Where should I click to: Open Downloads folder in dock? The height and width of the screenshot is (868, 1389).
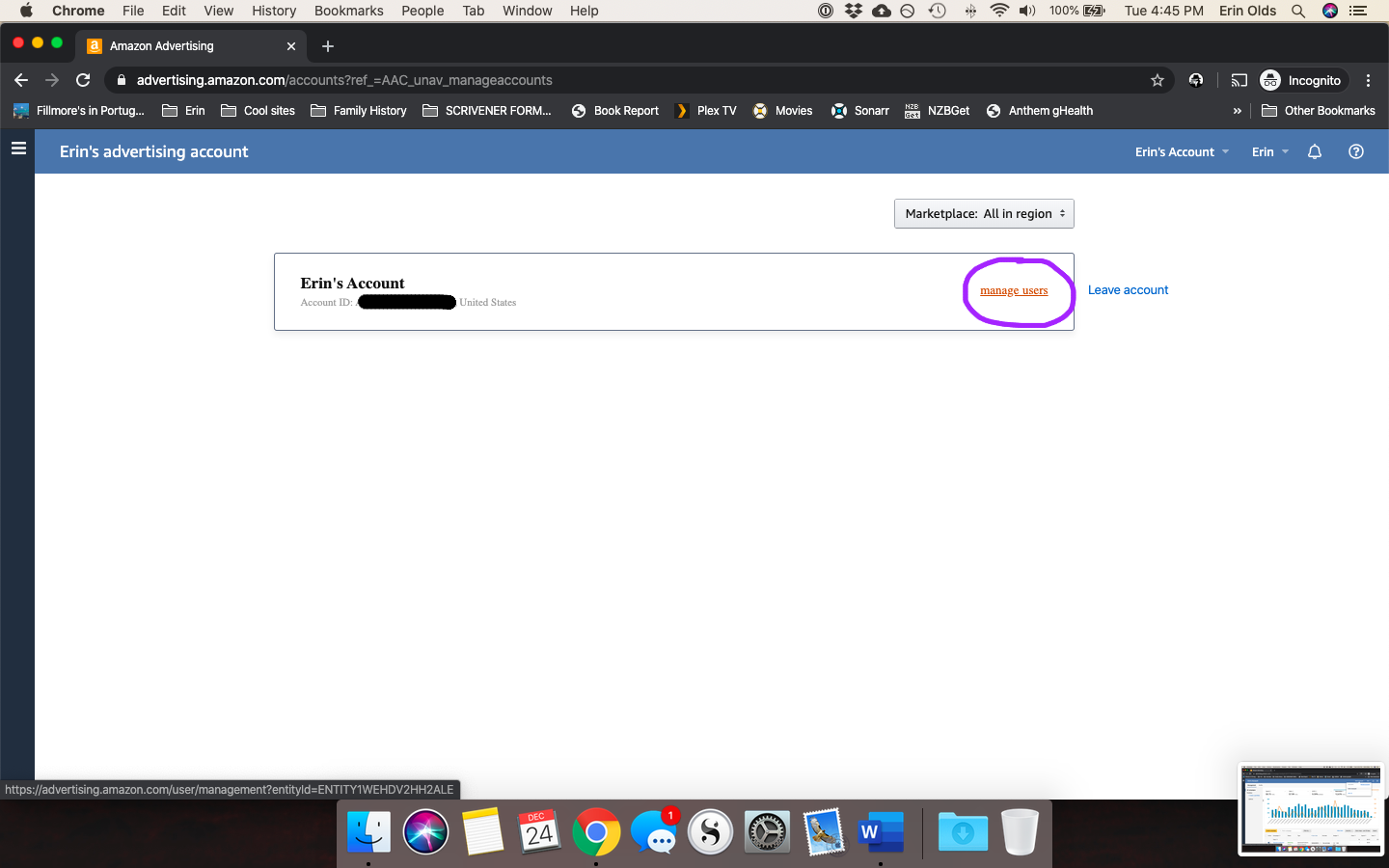[963, 831]
